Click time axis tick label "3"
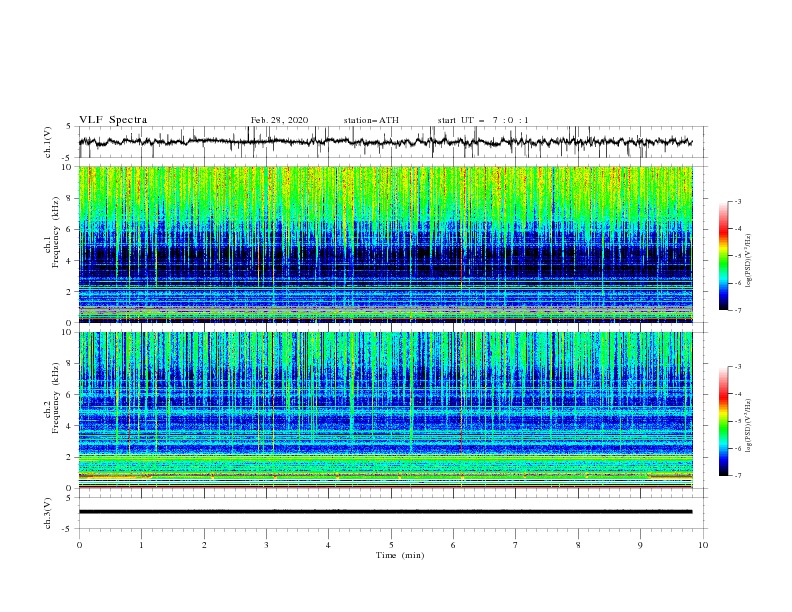Screen dimensions: 792x612 pyautogui.click(x=266, y=545)
